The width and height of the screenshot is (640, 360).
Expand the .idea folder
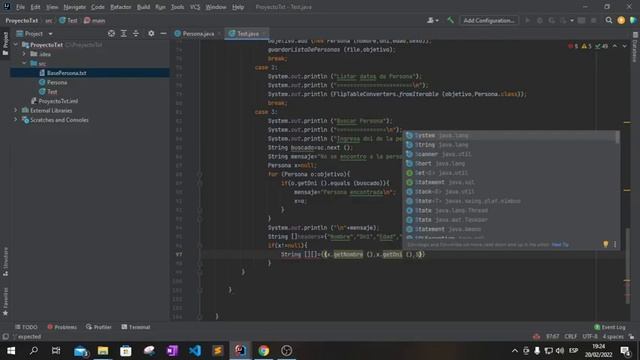[x=24, y=54]
